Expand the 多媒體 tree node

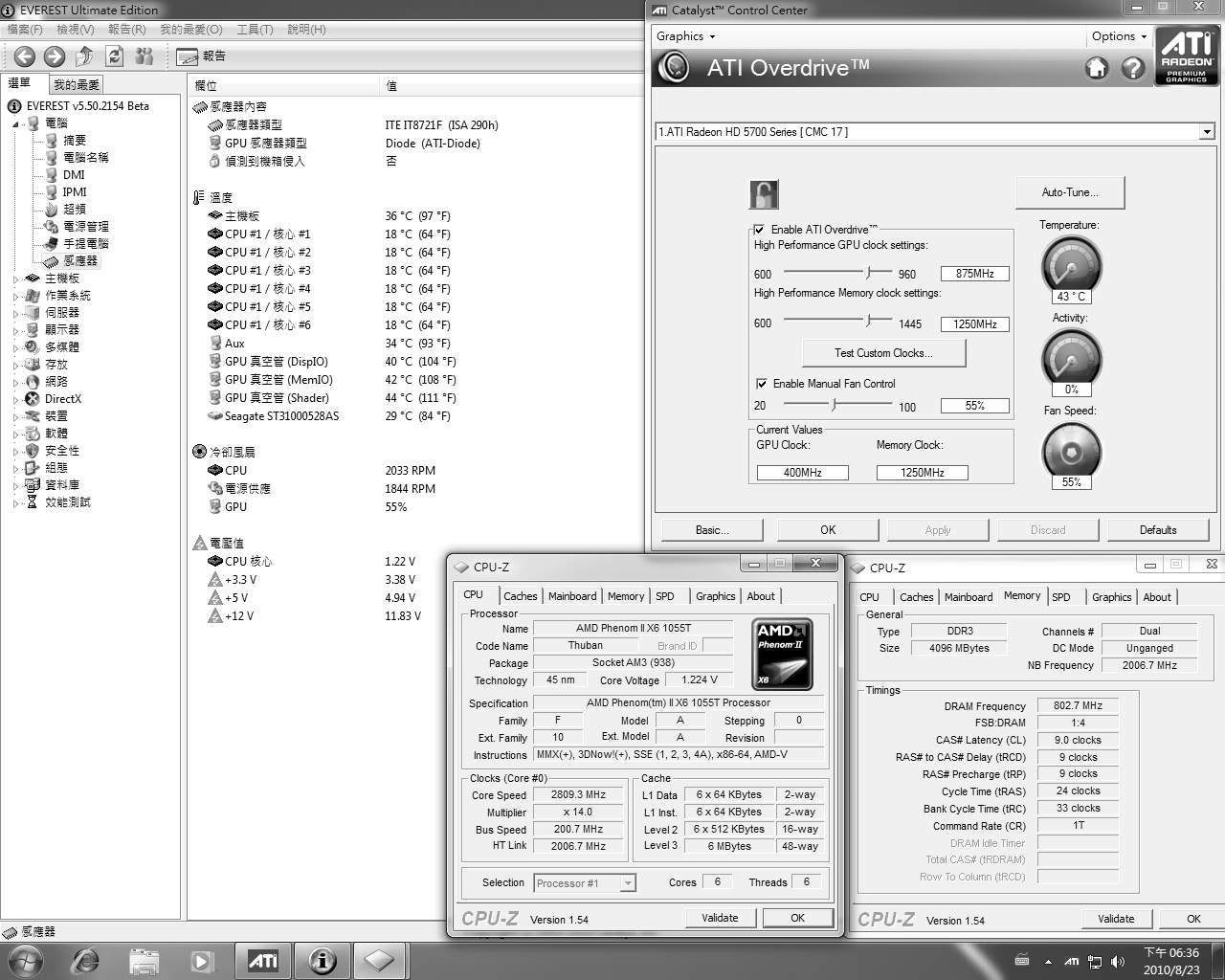16,347
